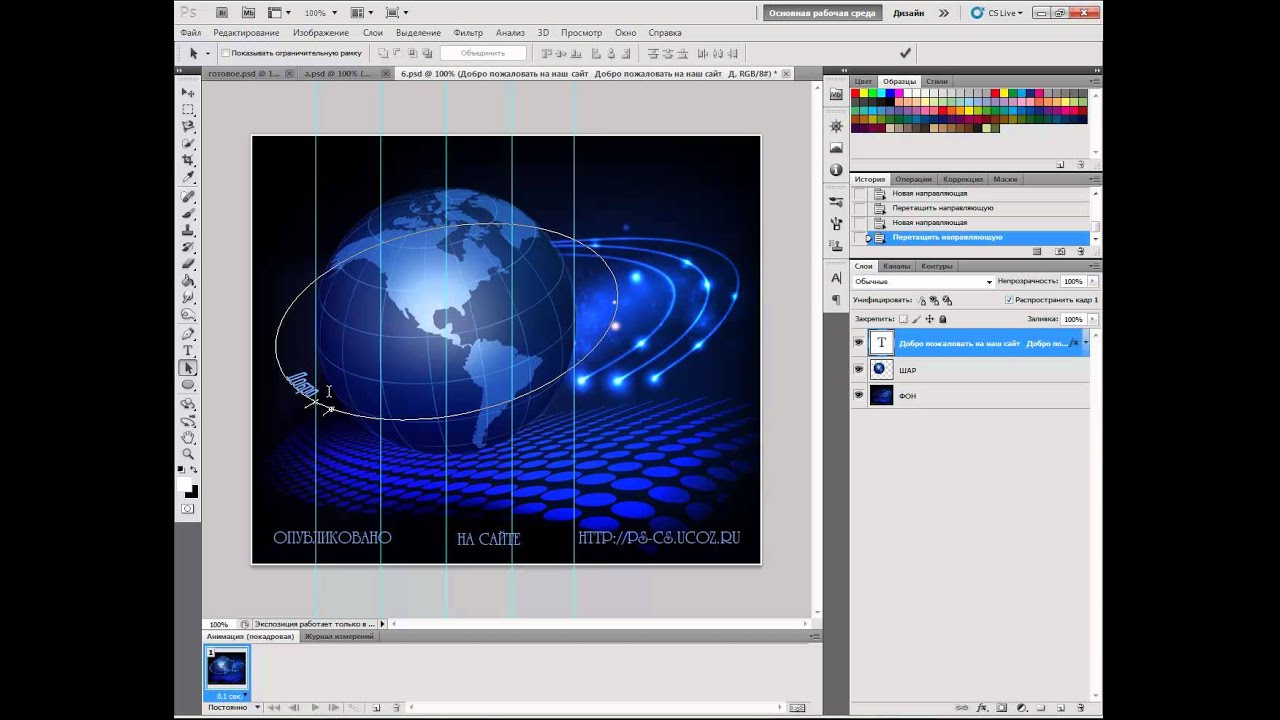Expand the workspace chevron list
Viewport: 1280px width, 720px height.
tap(944, 13)
